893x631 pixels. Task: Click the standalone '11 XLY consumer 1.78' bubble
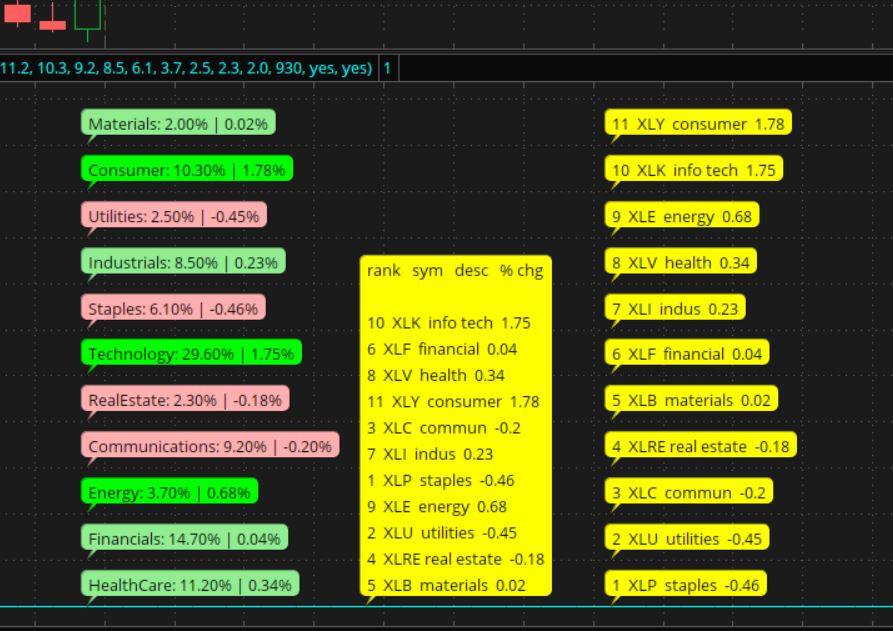(698, 123)
